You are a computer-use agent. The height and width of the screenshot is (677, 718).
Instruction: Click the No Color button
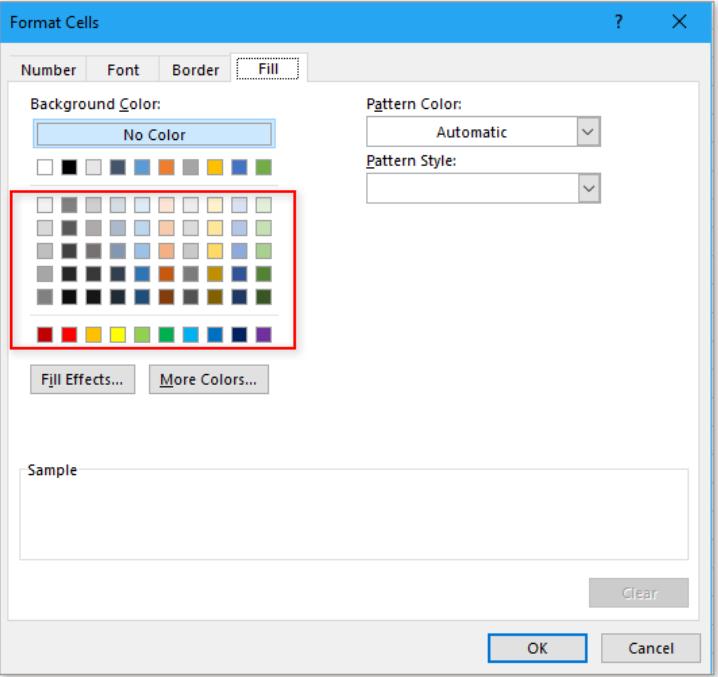tap(154, 135)
